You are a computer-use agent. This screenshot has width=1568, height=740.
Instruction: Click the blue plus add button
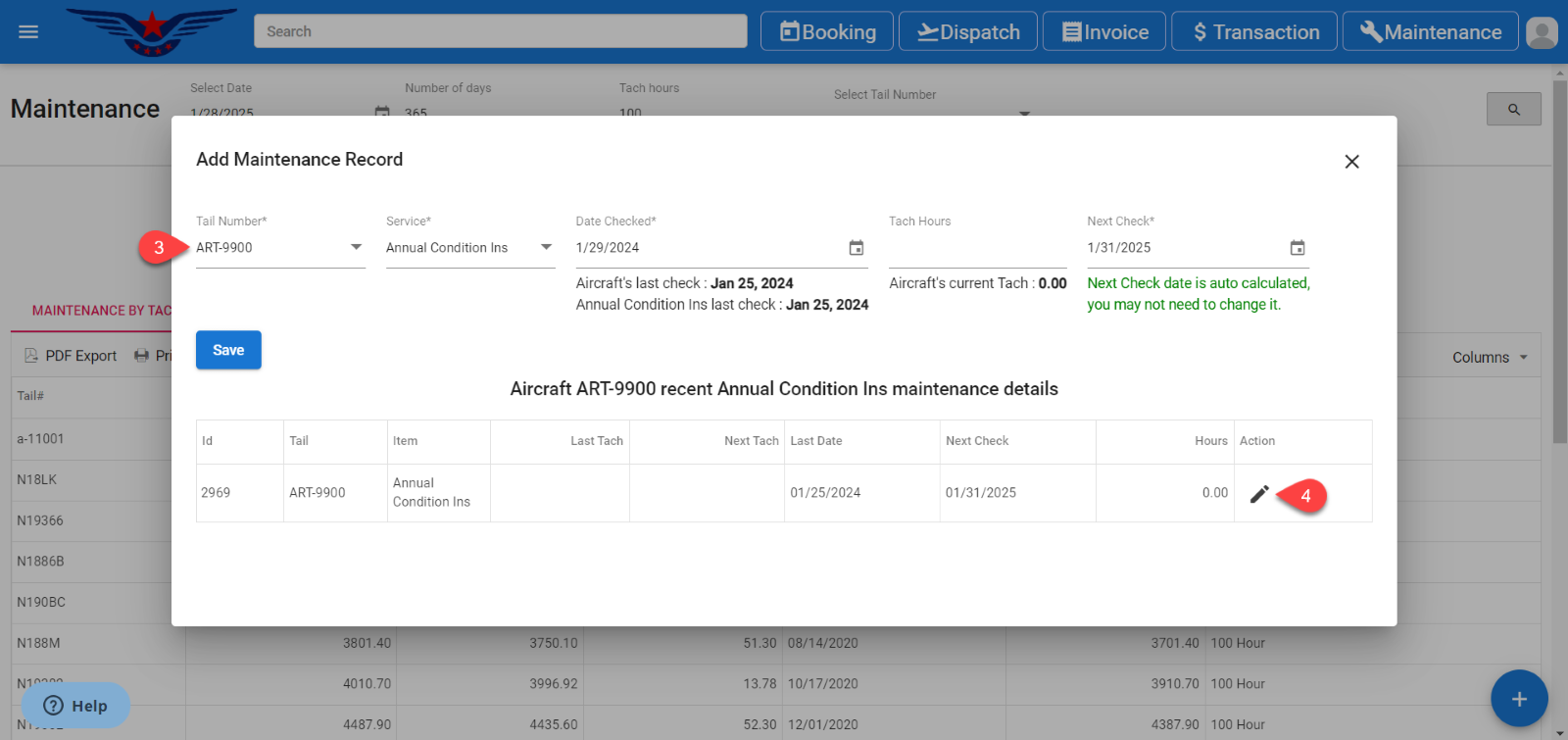[1518, 699]
